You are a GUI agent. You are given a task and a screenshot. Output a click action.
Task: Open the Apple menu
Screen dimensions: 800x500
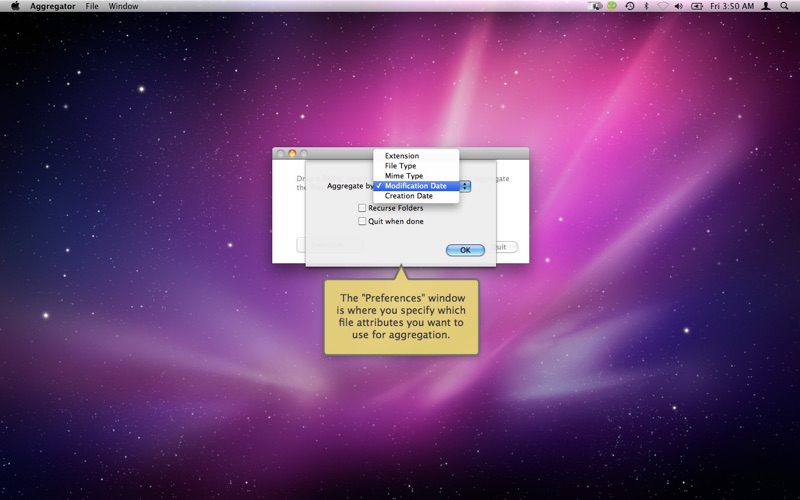(x=15, y=6)
